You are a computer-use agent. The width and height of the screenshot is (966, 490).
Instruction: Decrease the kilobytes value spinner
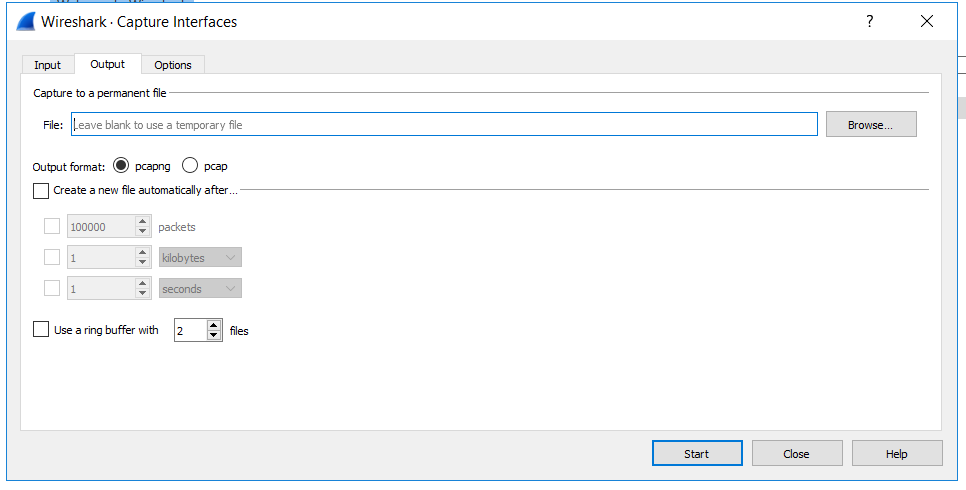143,263
